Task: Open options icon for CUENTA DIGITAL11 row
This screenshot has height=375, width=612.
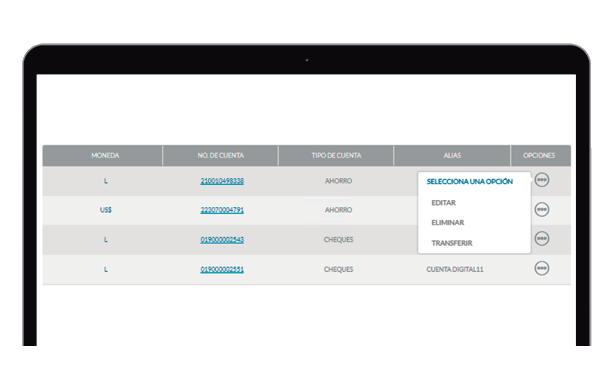Action: click(541, 268)
